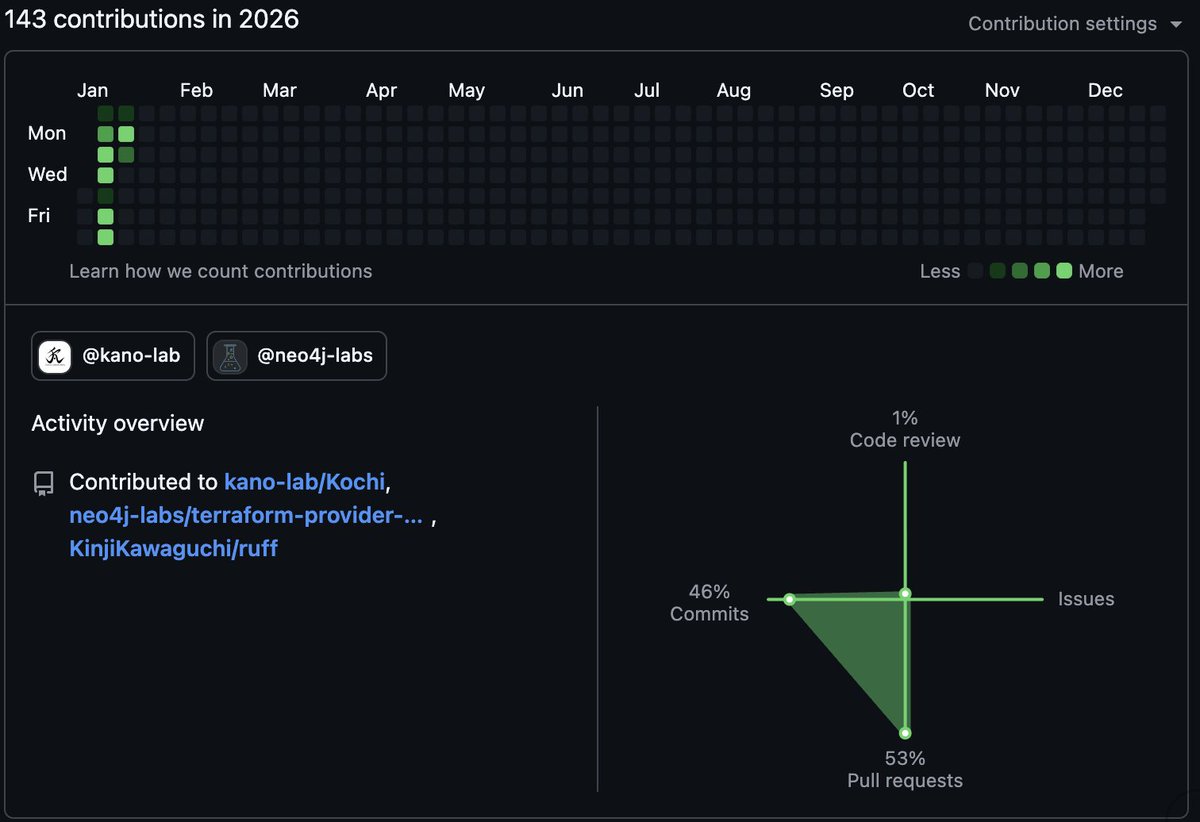Viewport: 1200px width, 822px height.
Task: Select the Tuesday January 6 contribution cell
Action: point(105,154)
